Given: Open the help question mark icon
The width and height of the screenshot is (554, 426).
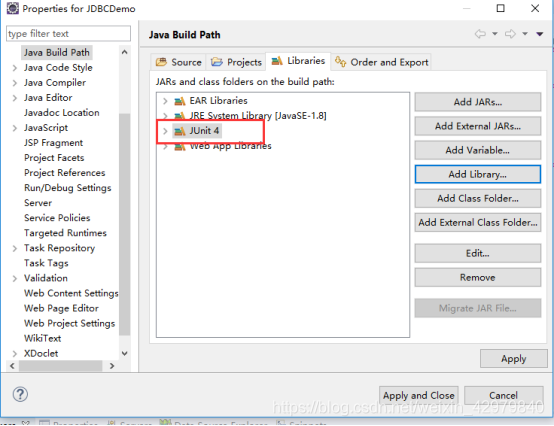Looking at the screenshot, I should 20,394.
